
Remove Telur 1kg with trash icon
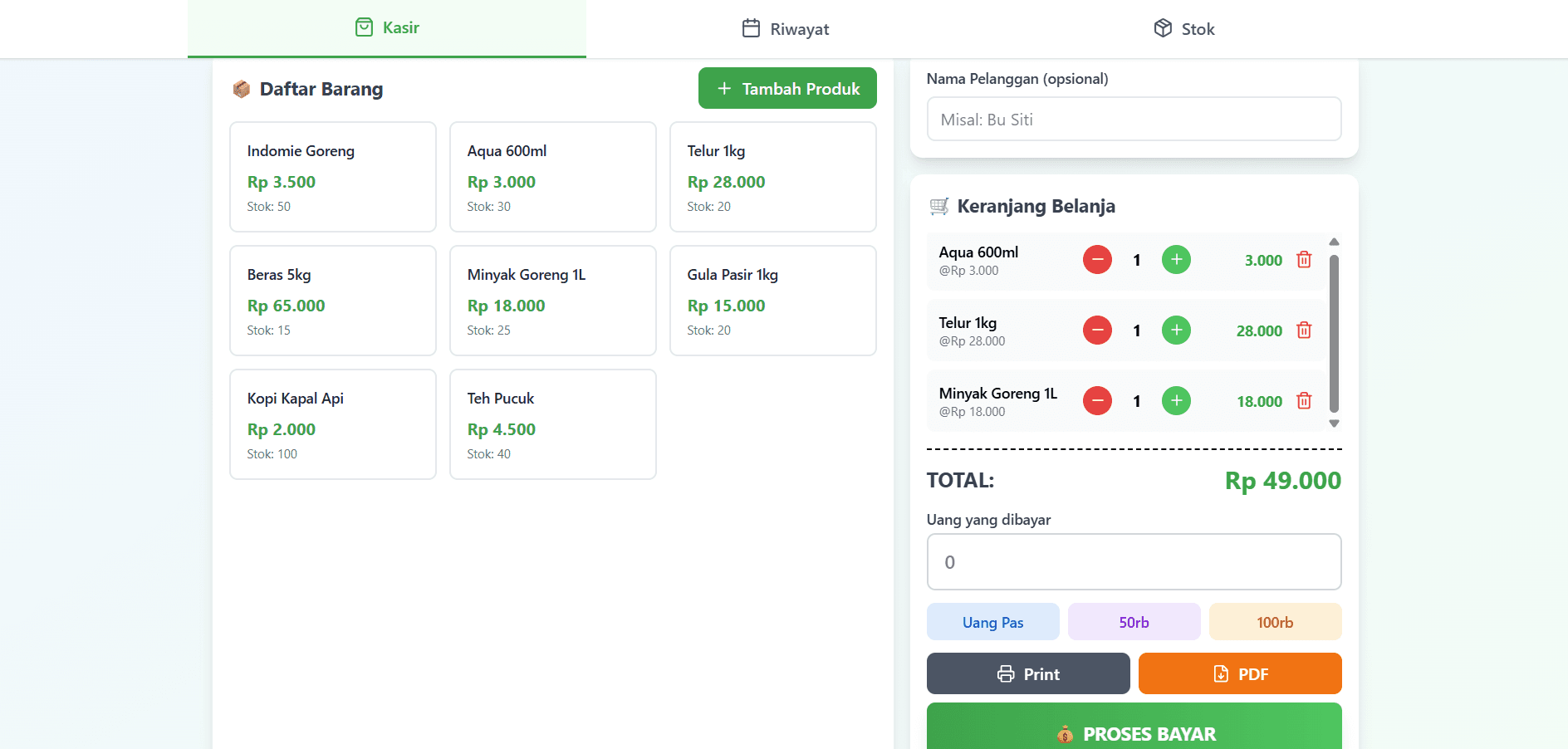pos(1304,330)
